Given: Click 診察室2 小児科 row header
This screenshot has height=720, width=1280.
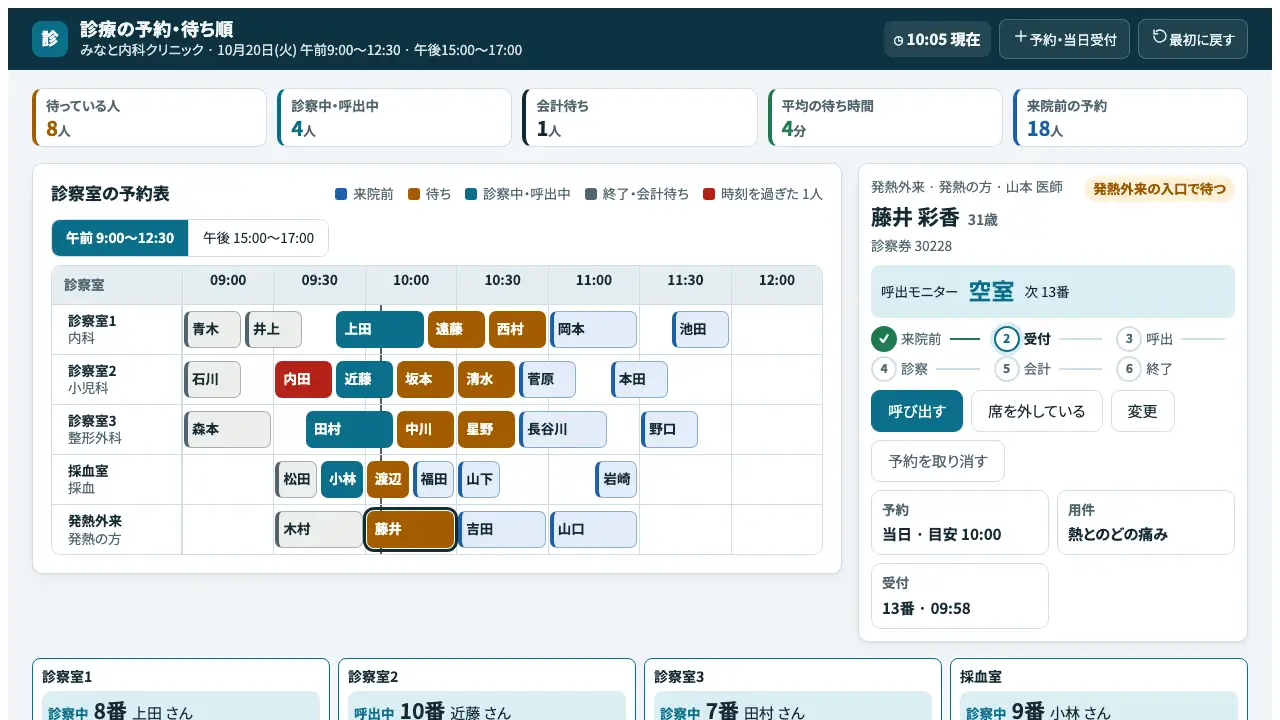Looking at the screenshot, I should click(117, 379).
